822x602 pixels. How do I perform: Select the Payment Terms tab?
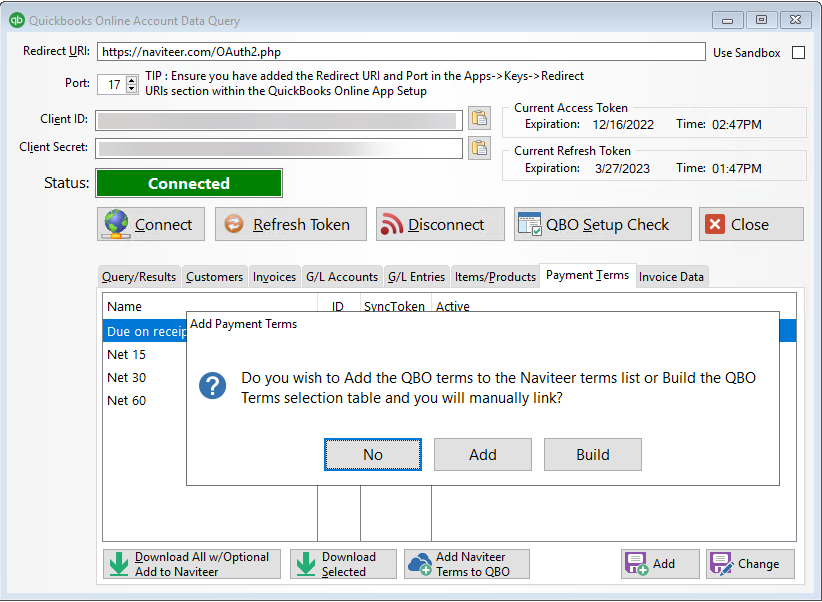(588, 275)
